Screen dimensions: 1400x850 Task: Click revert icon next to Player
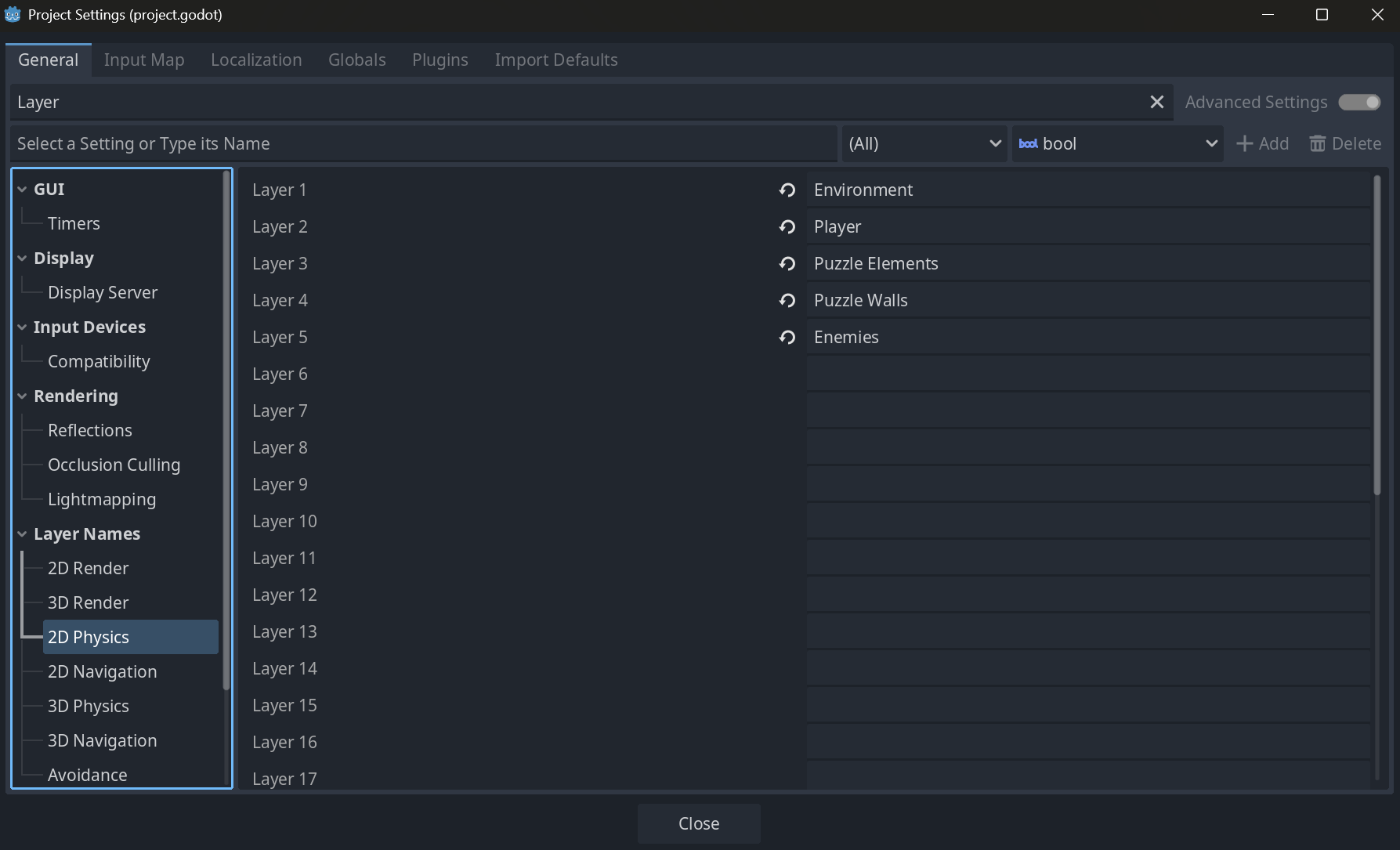tap(787, 227)
